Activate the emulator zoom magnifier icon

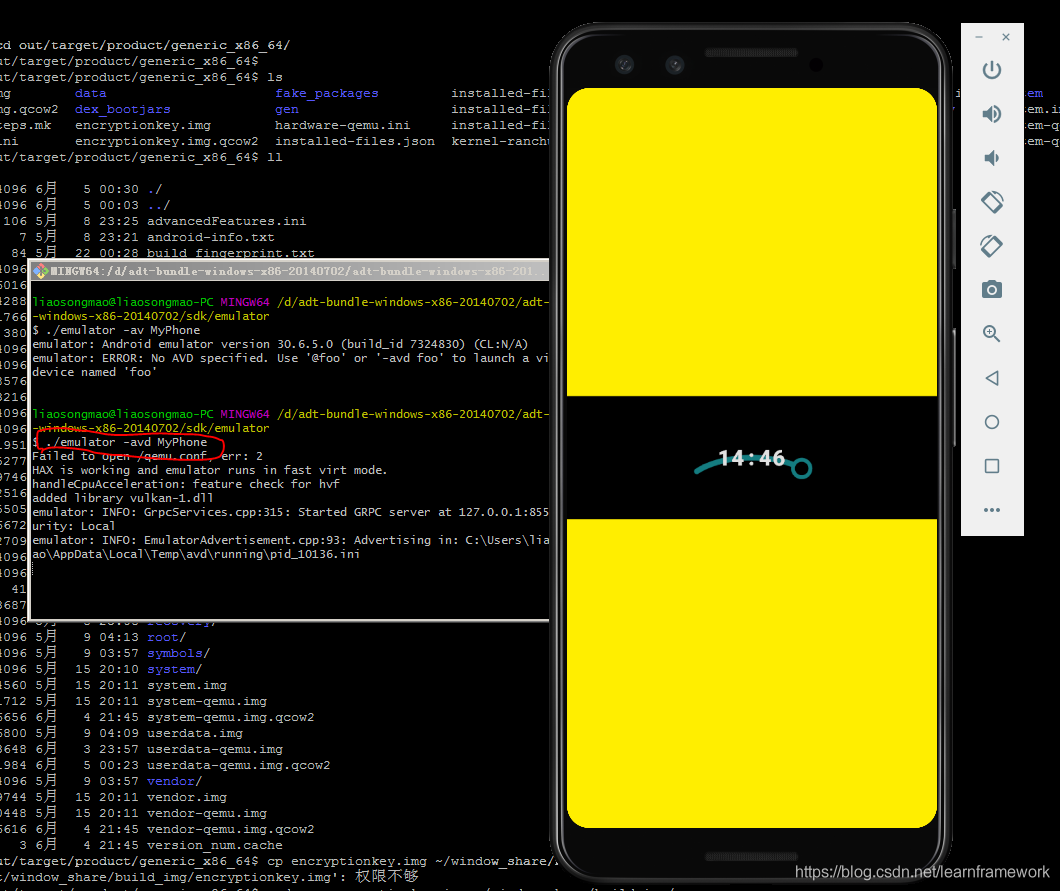(x=992, y=333)
